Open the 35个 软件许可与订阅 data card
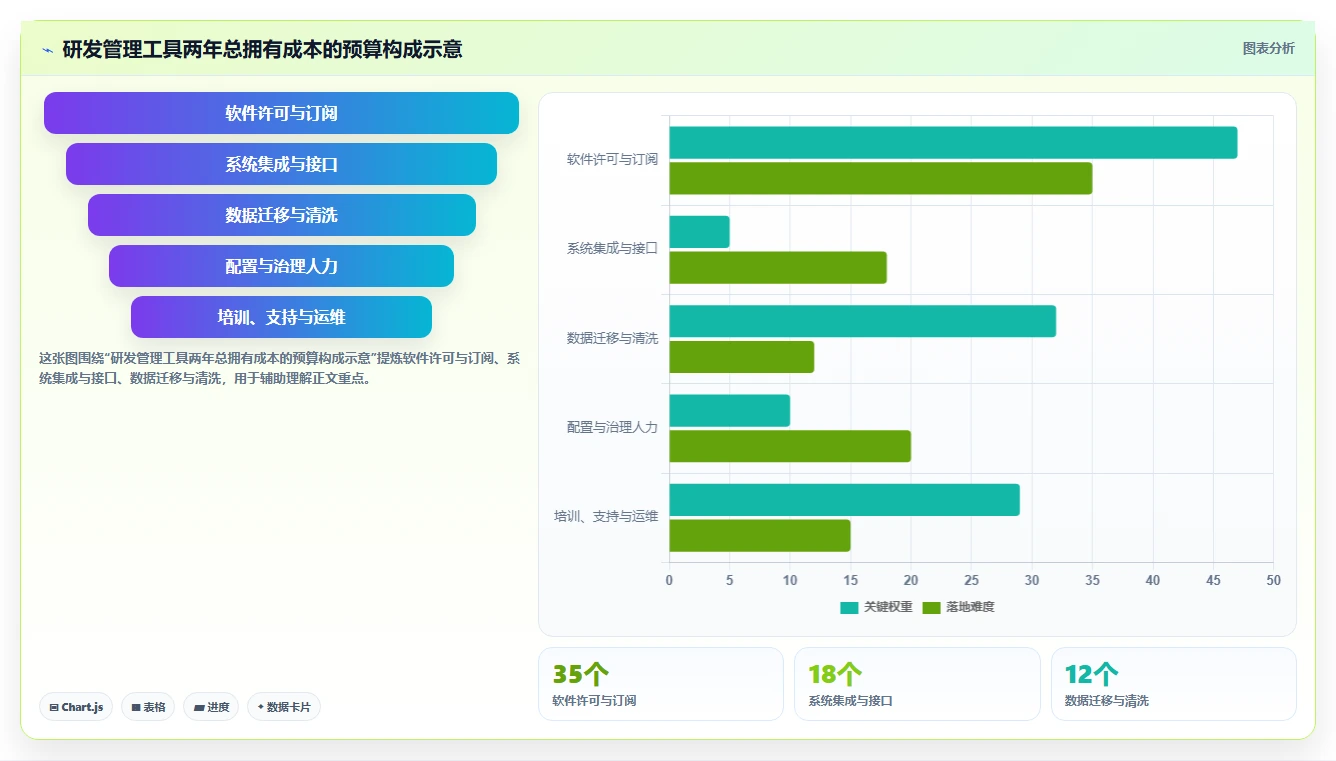Screen dimensions: 1336x761 [x=661, y=684]
